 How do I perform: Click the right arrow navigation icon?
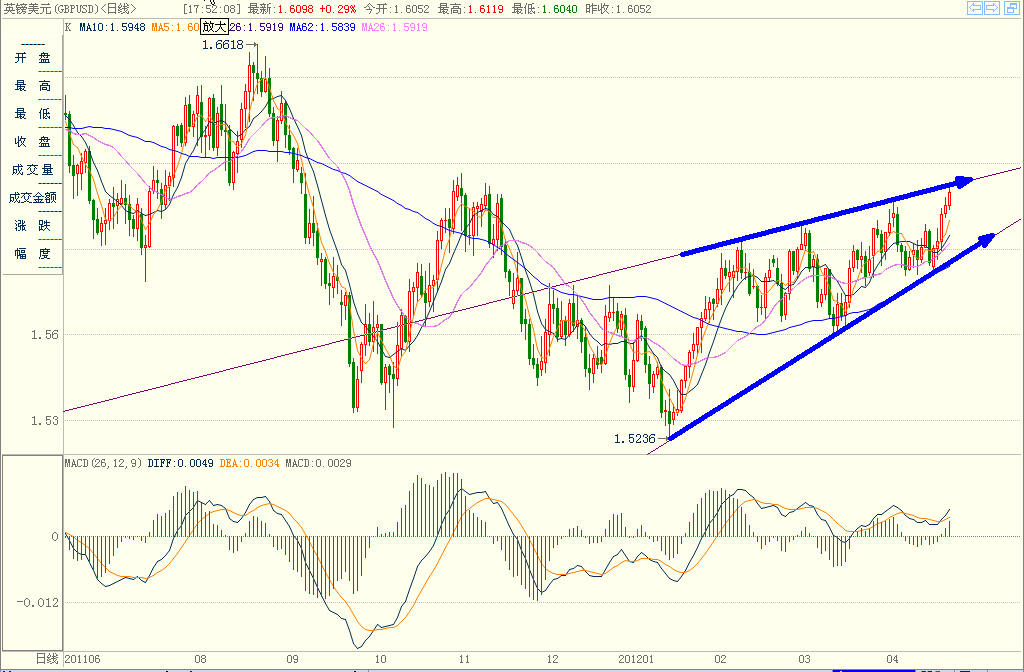992,8
